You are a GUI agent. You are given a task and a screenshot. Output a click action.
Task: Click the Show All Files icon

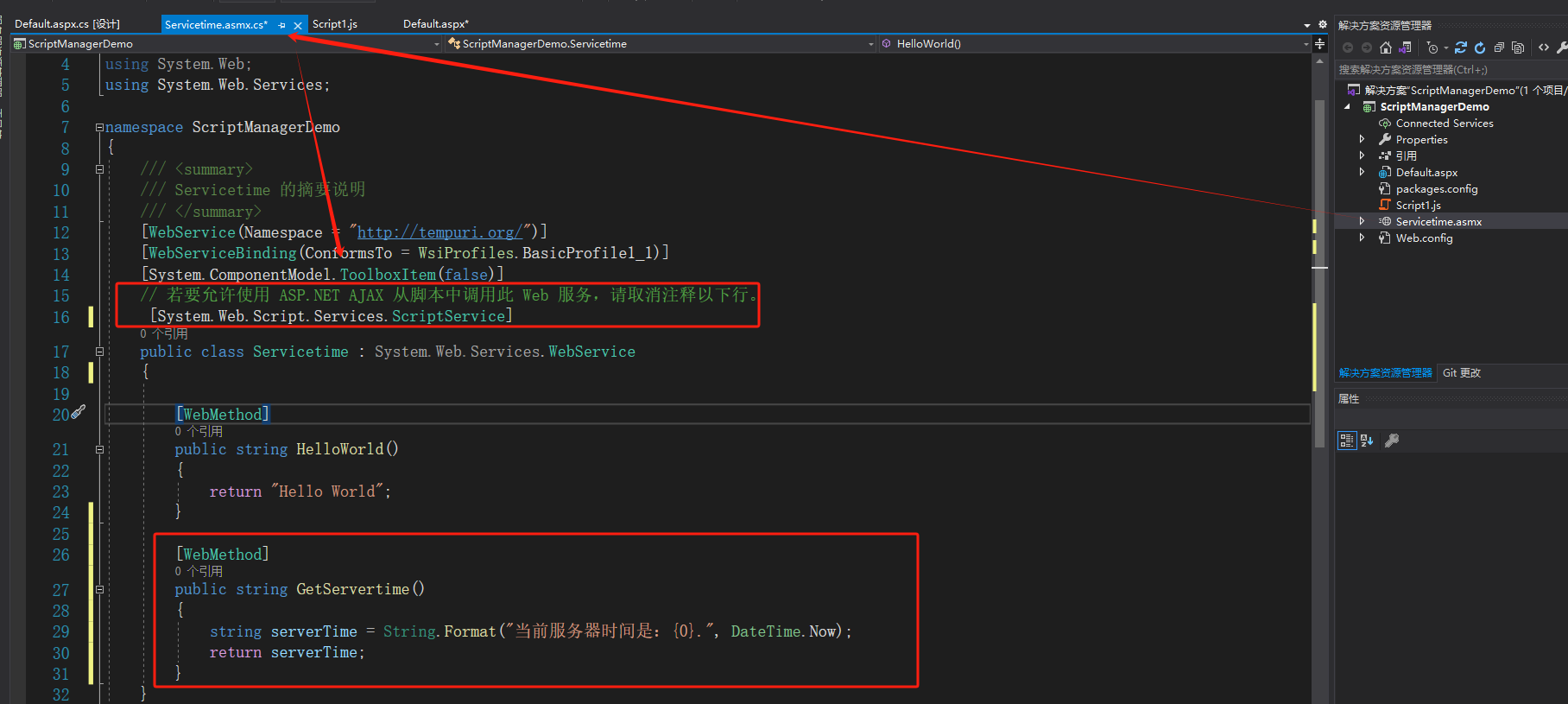[1518, 48]
